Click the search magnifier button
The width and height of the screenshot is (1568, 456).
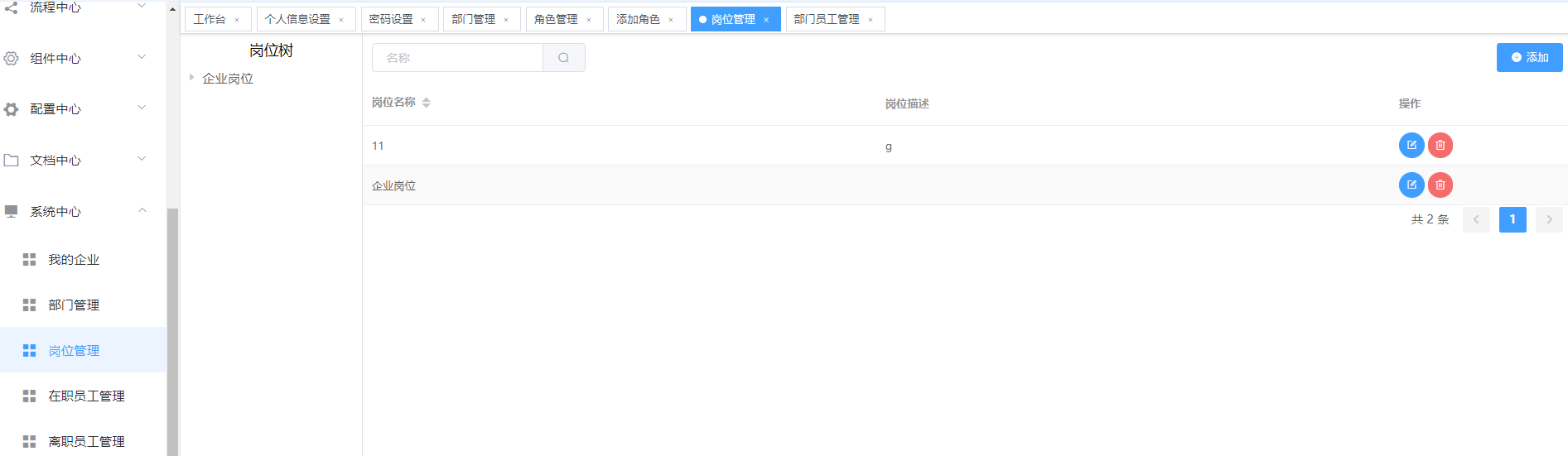(x=564, y=58)
